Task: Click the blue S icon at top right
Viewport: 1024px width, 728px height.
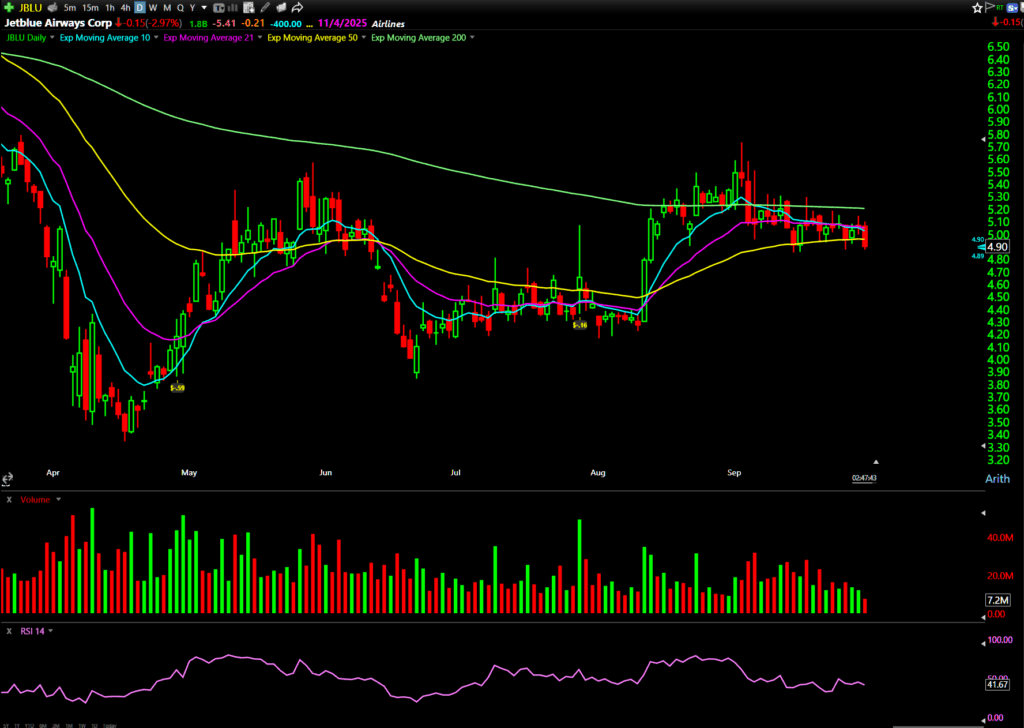Action: pyautogui.click(x=1012, y=7)
